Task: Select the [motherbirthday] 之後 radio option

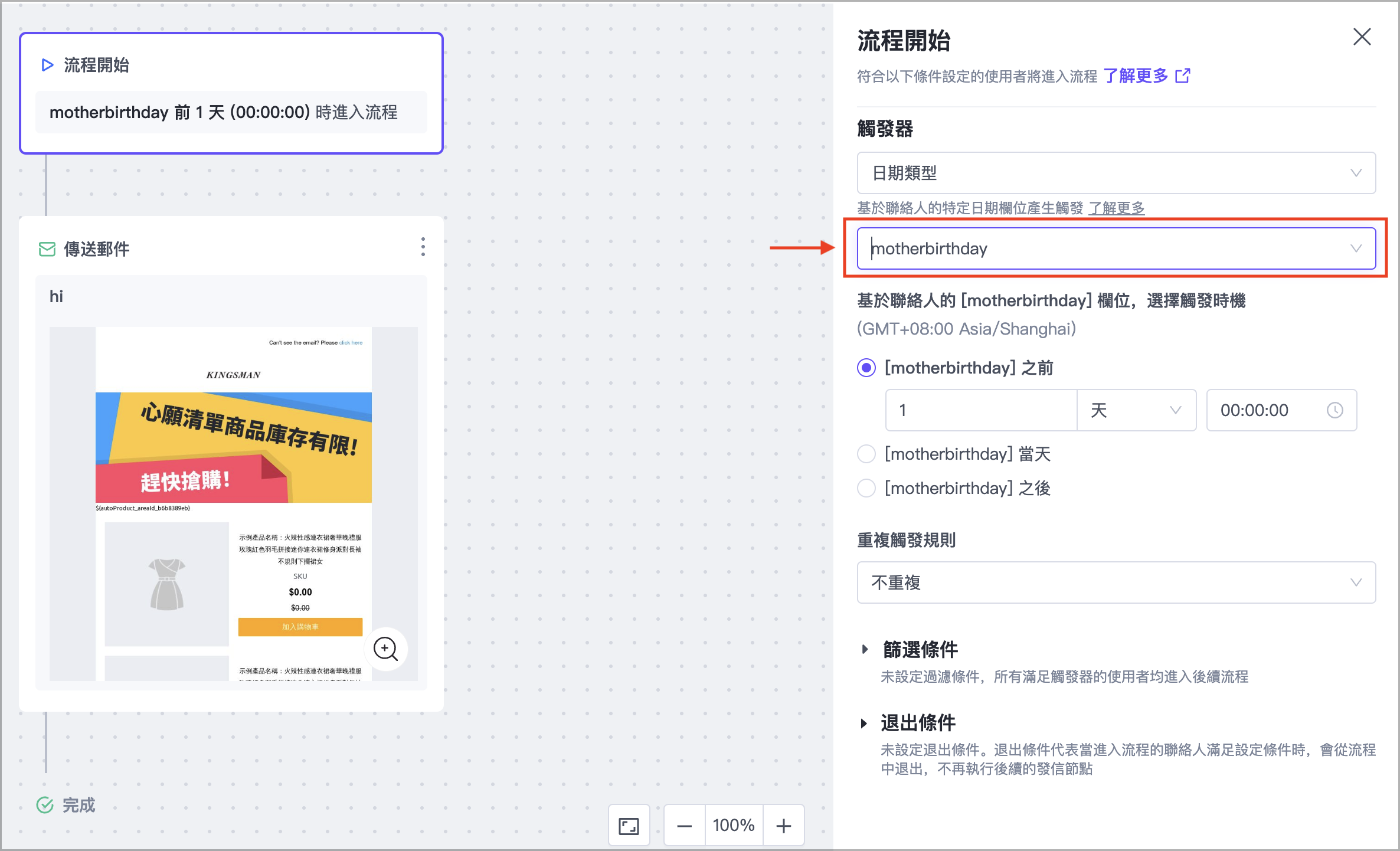Action: 866,488
